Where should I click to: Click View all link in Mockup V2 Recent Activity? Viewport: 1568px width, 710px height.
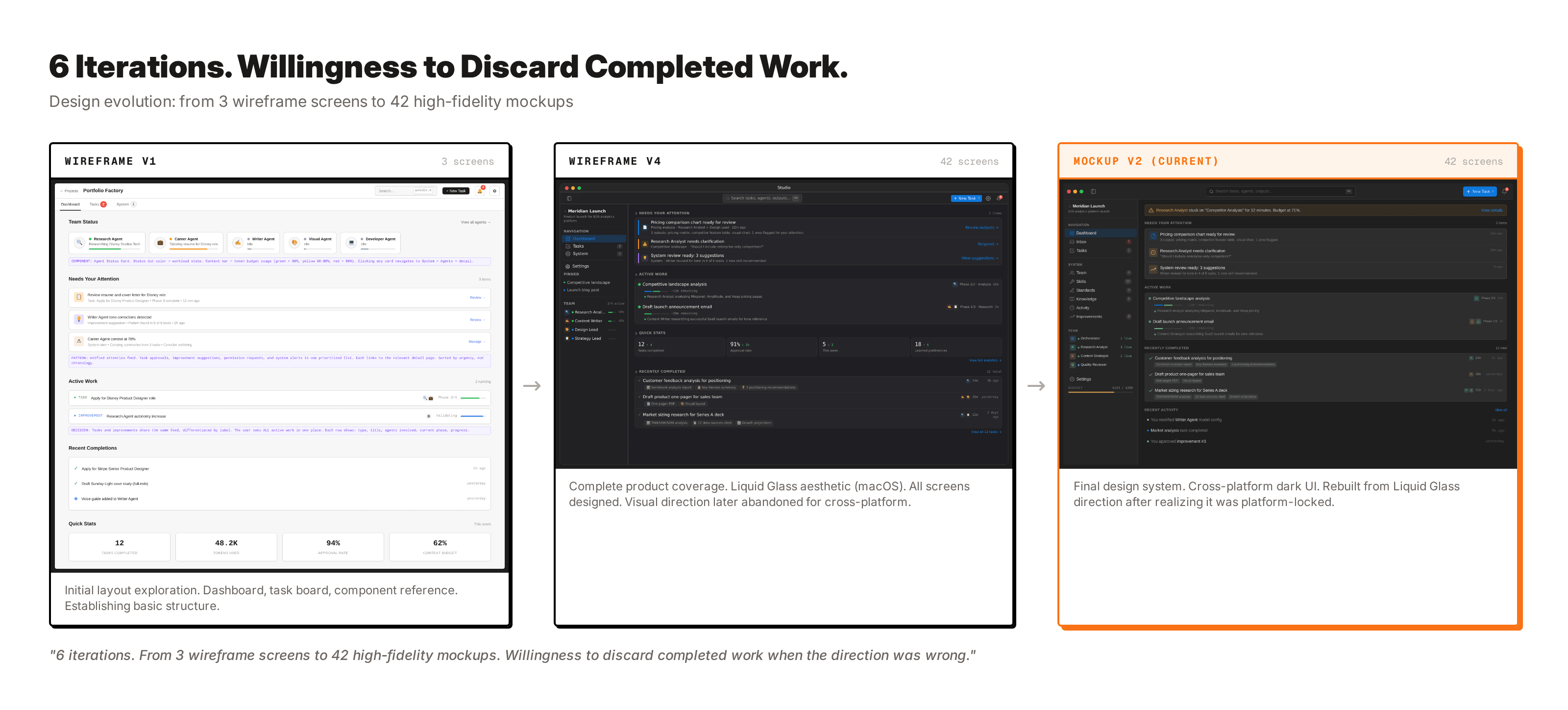pyautogui.click(x=1501, y=410)
